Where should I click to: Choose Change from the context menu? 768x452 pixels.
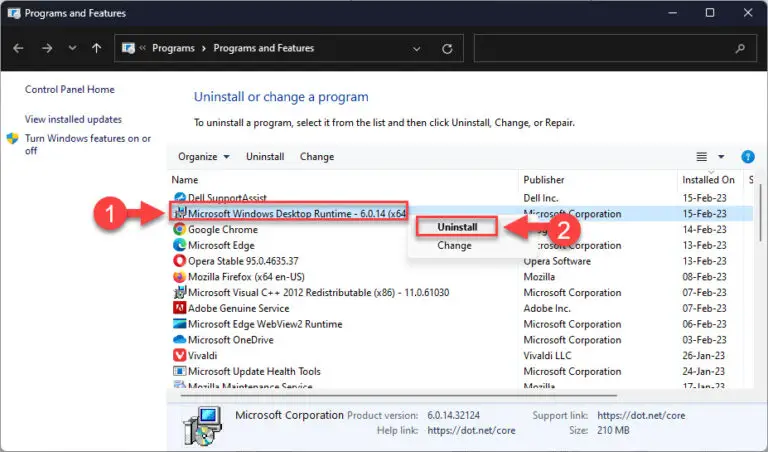click(x=454, y=246)
